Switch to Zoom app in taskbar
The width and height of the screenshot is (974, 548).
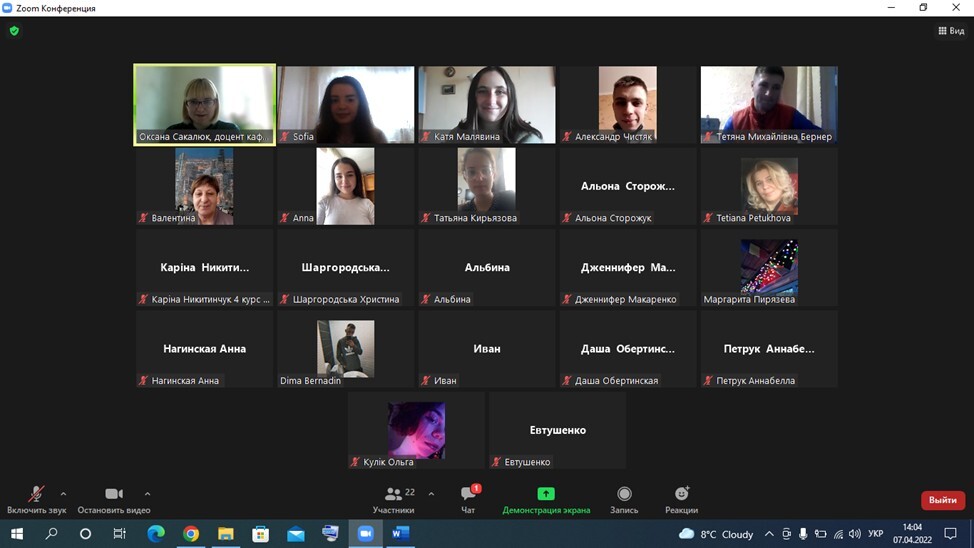tap(365, 534)
